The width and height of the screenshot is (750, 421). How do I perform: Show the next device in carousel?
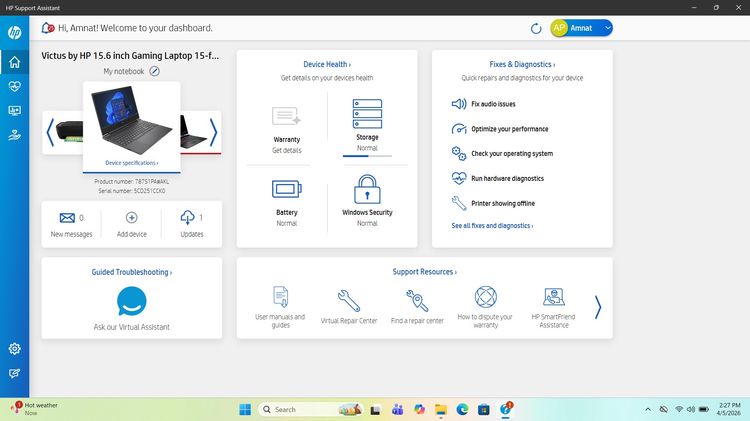[214, 133]
